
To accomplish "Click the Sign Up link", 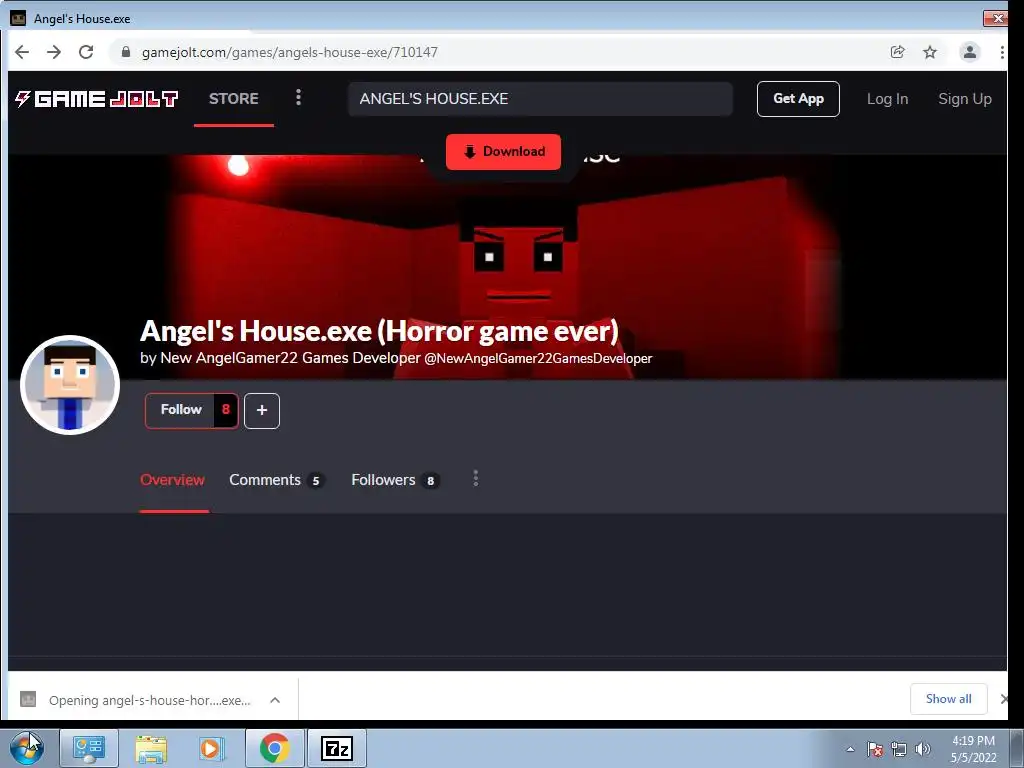I will point(965,99).
